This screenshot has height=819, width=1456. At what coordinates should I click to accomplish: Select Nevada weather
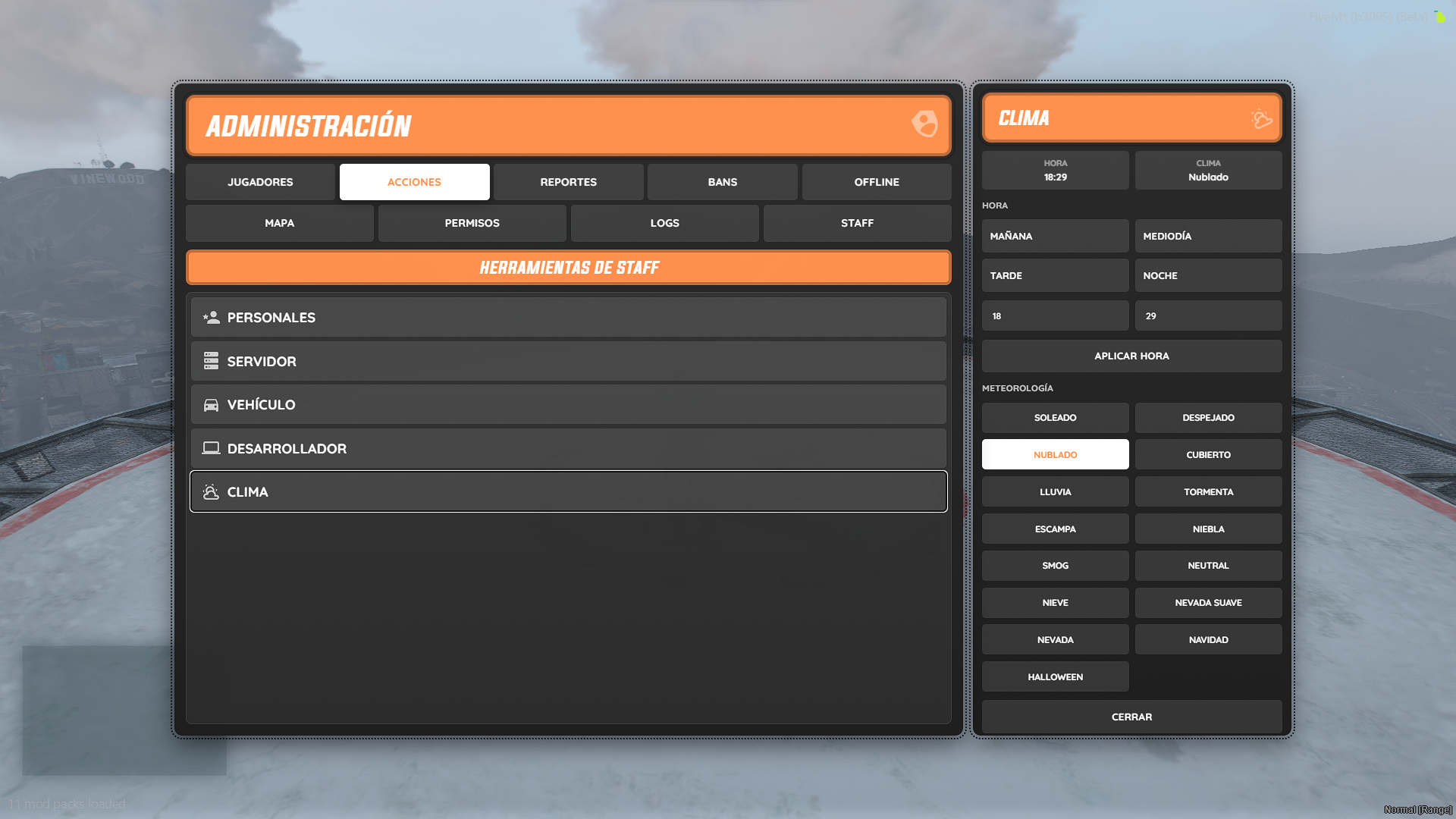(x=1055, y=639)
